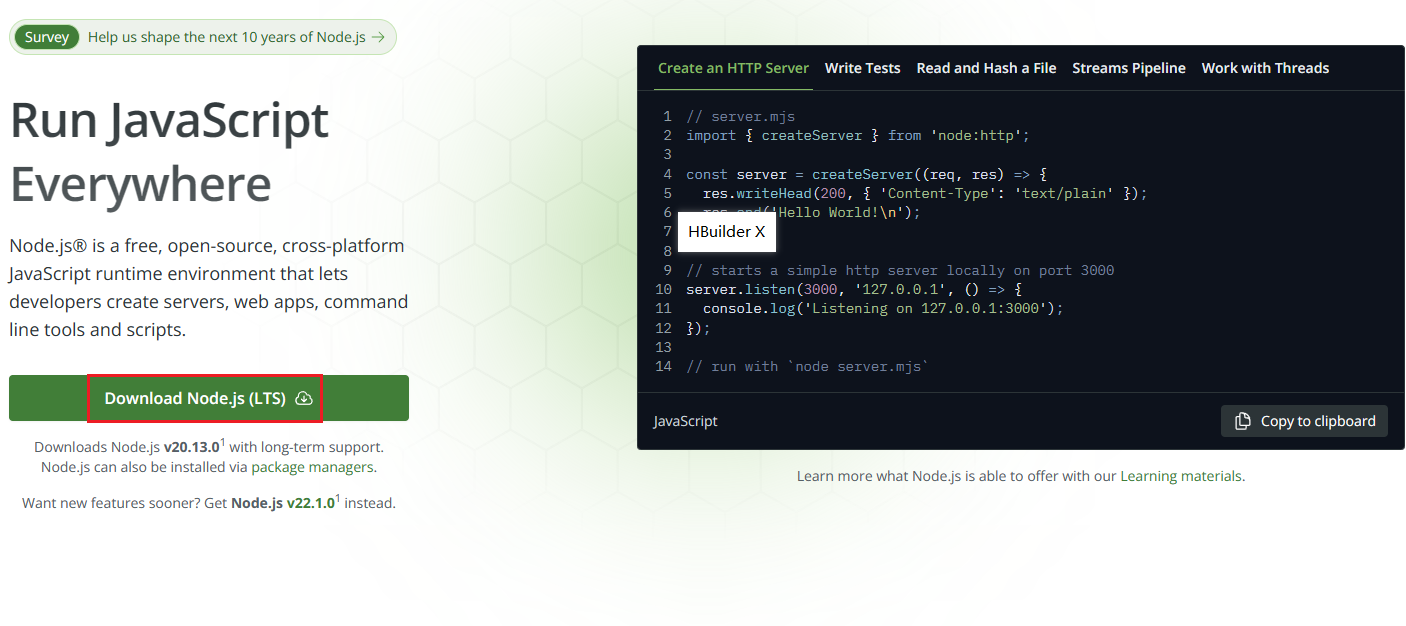Switch to Write Tests tab
This screenshot has width=1406, height=626.
point(862,68)
